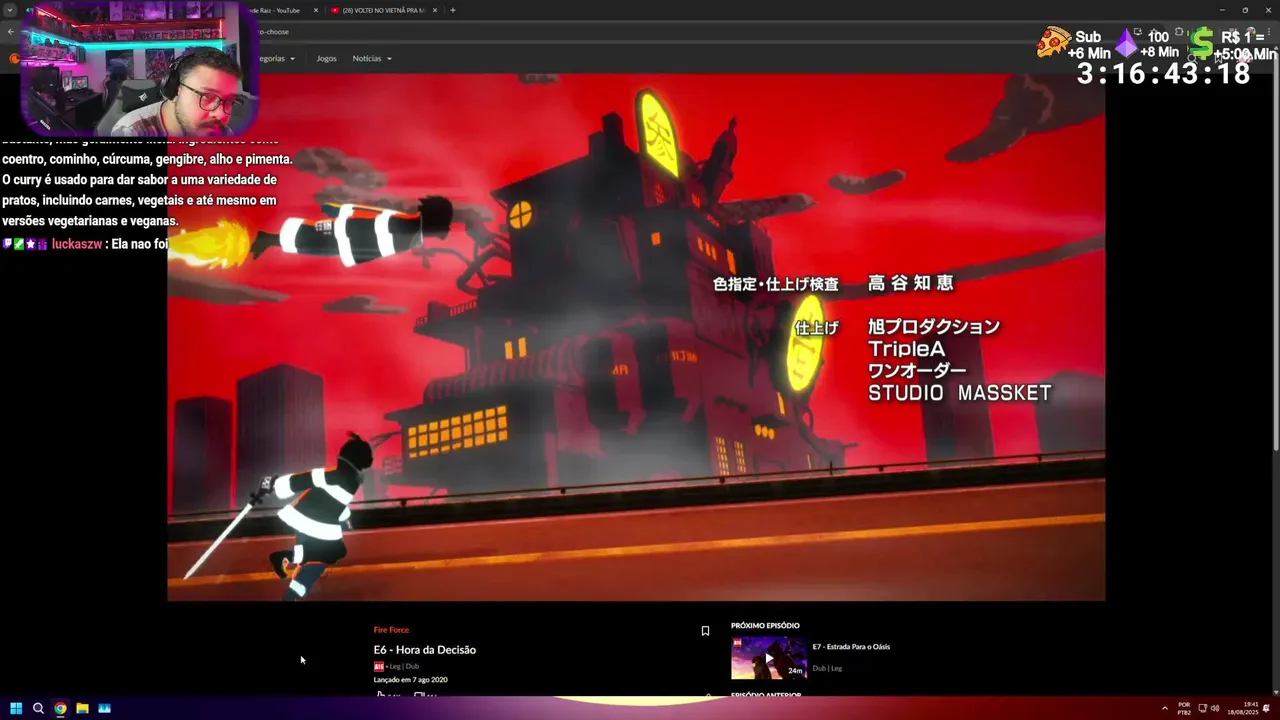The width and height of the screenshot is (1280, 720).
Task: Close the 'Raiz - YouTube' tab
Action: [316, 10]
